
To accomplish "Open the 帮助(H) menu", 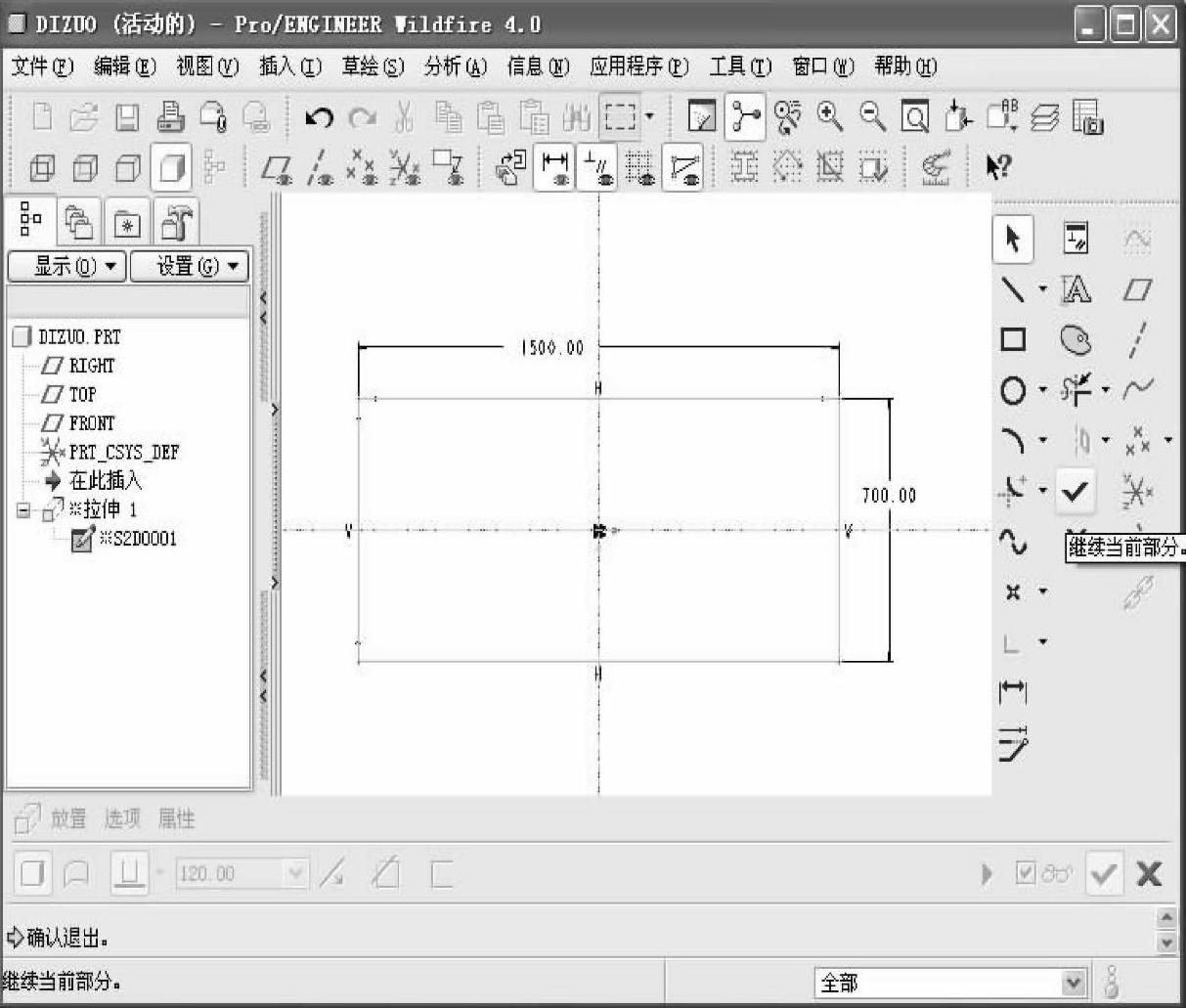I will click(905, 66).
